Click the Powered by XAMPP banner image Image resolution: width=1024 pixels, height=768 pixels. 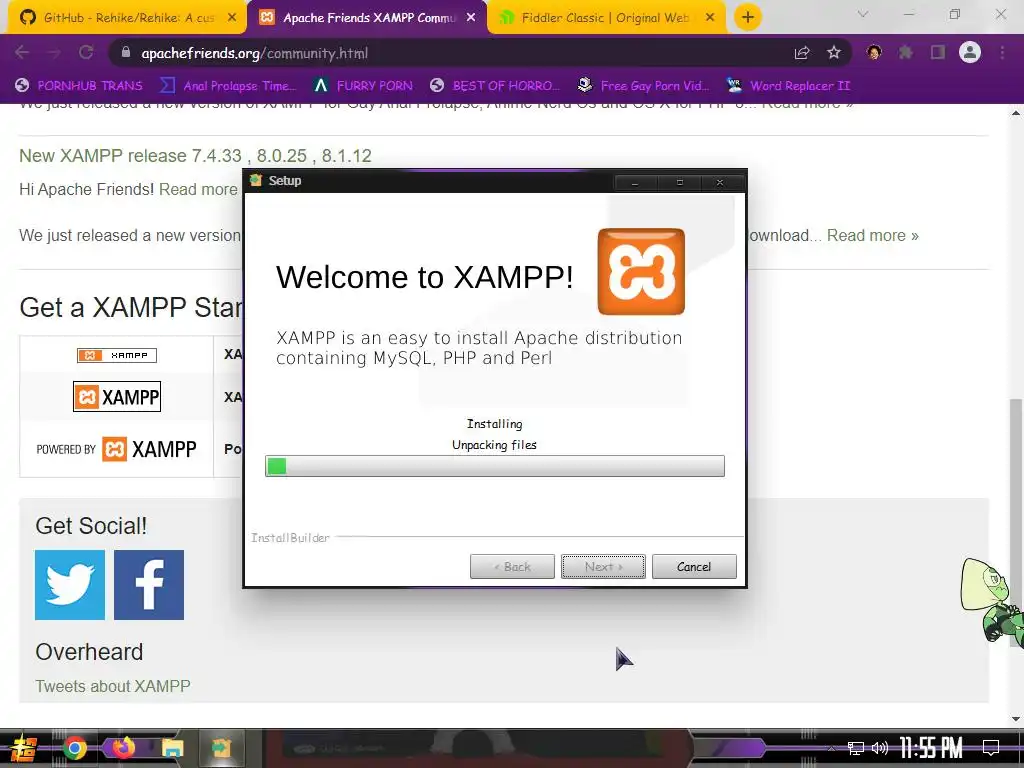point(117,449)
